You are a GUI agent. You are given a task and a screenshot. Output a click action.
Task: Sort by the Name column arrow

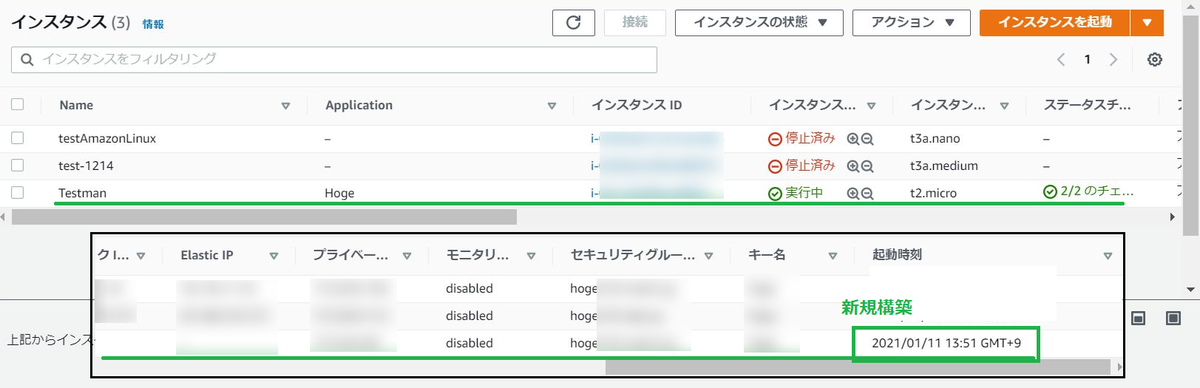pyautogui.click(x=285, y=105)
